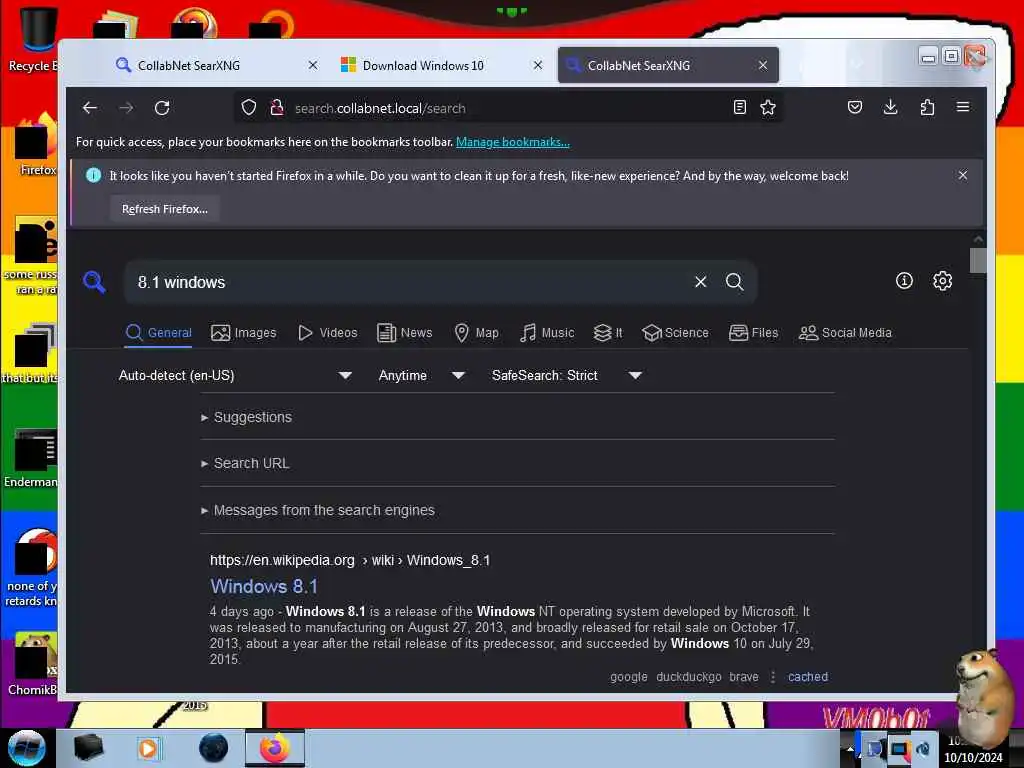Viewport: 1024px width, 768px height.
Task: Show hidden system tray icons arrow
Action: [850, 748]
